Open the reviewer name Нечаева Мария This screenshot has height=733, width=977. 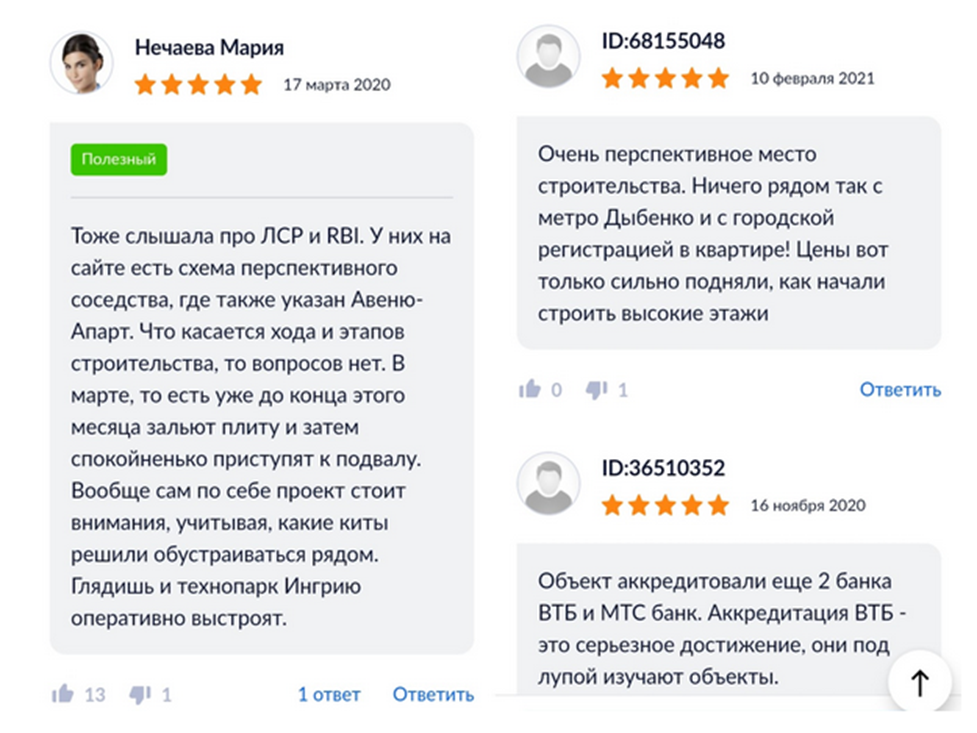click(x=210, y=47)
